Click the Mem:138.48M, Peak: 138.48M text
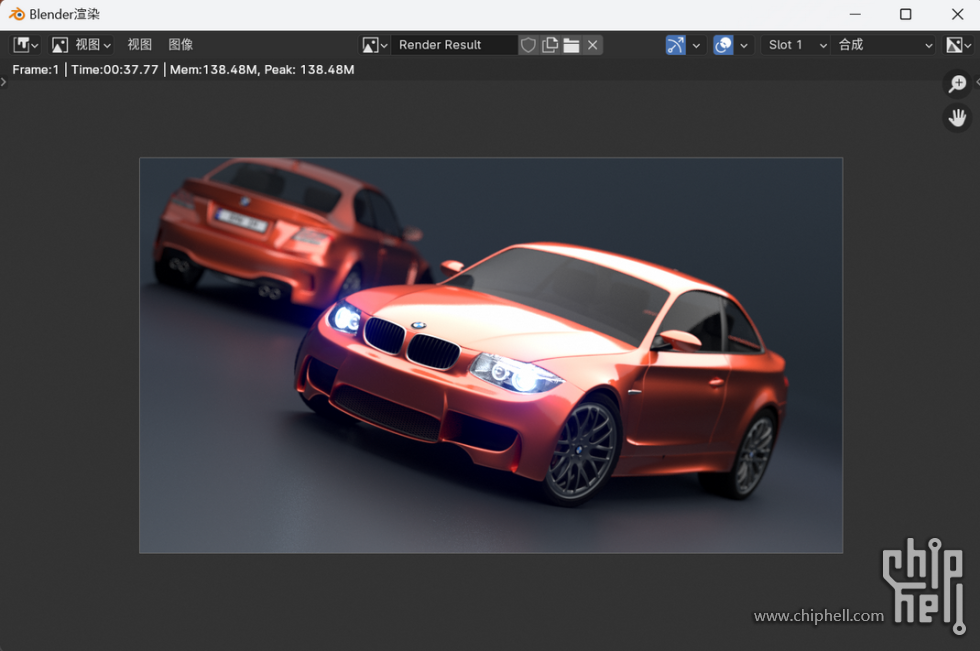Image resolution: width=980 pixels, height=651 pixels. pos(262,69)
